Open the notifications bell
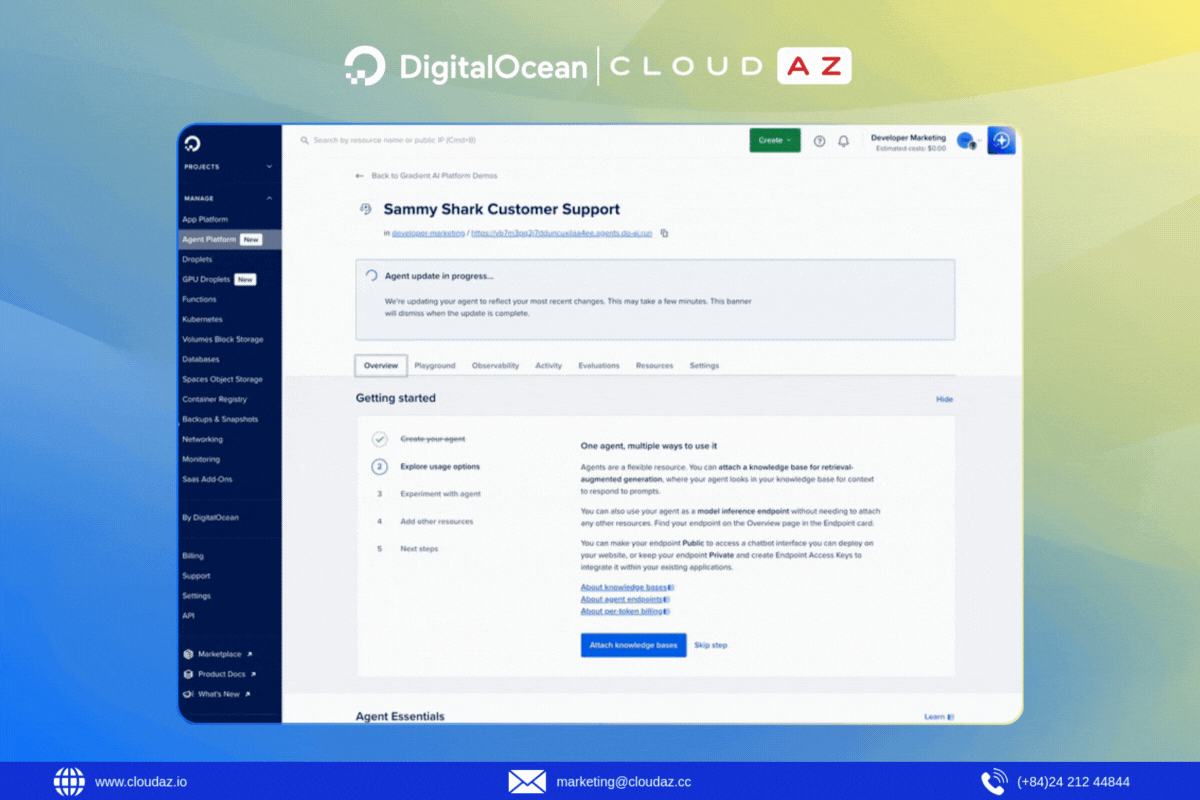This screenshot has width=1200, height=800. point(843,141)
